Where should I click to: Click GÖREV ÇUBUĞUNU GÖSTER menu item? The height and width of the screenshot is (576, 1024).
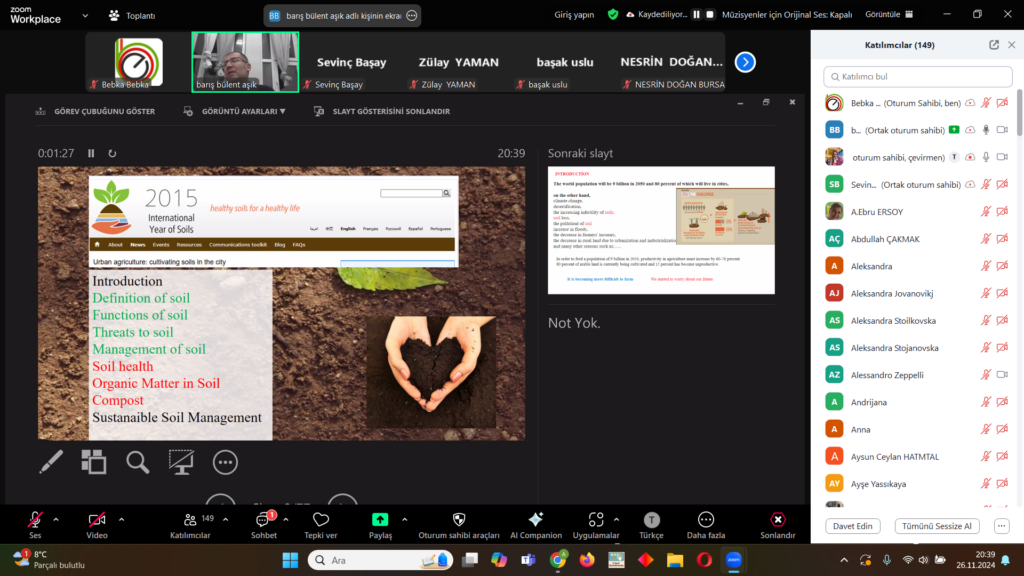click(95, 112)
